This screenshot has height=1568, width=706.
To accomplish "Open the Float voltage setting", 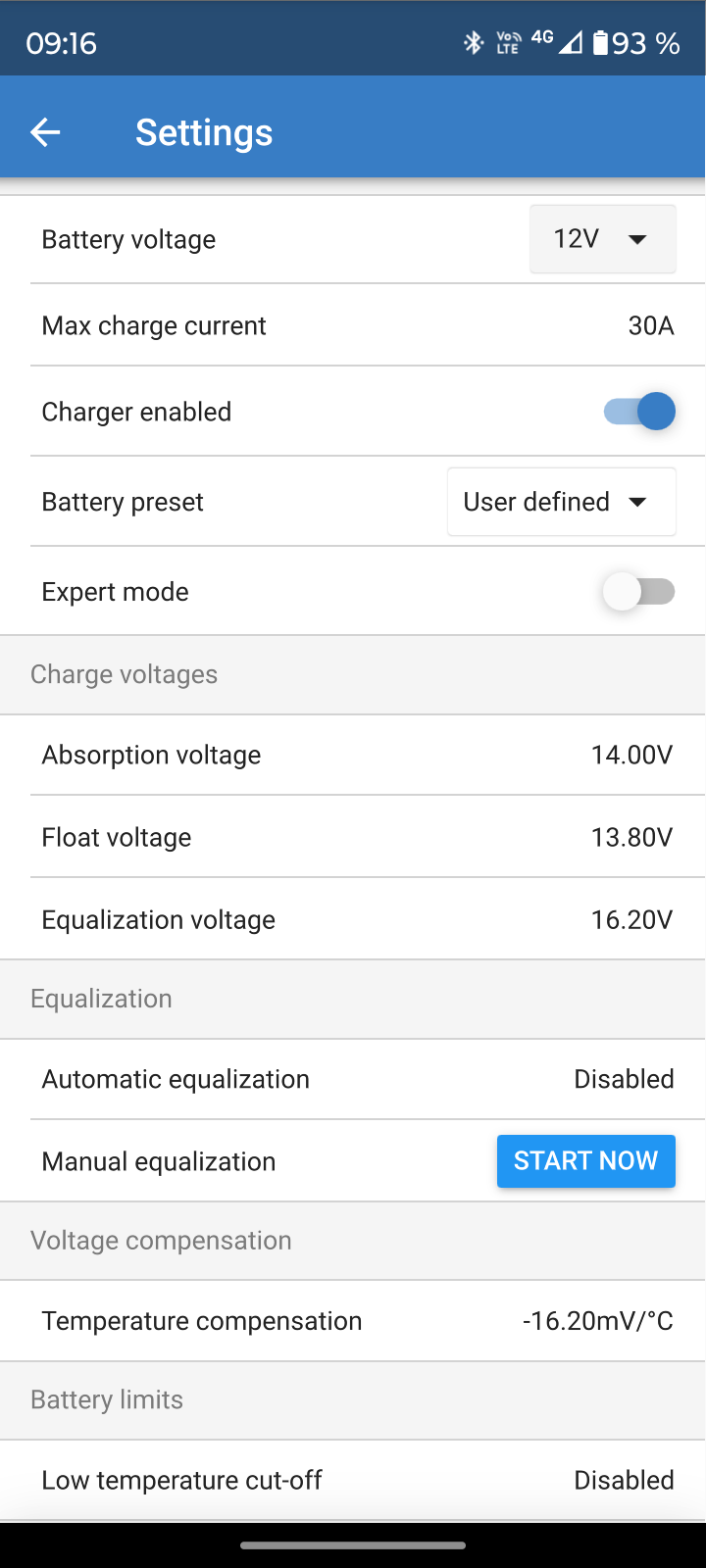I will 631,837.
